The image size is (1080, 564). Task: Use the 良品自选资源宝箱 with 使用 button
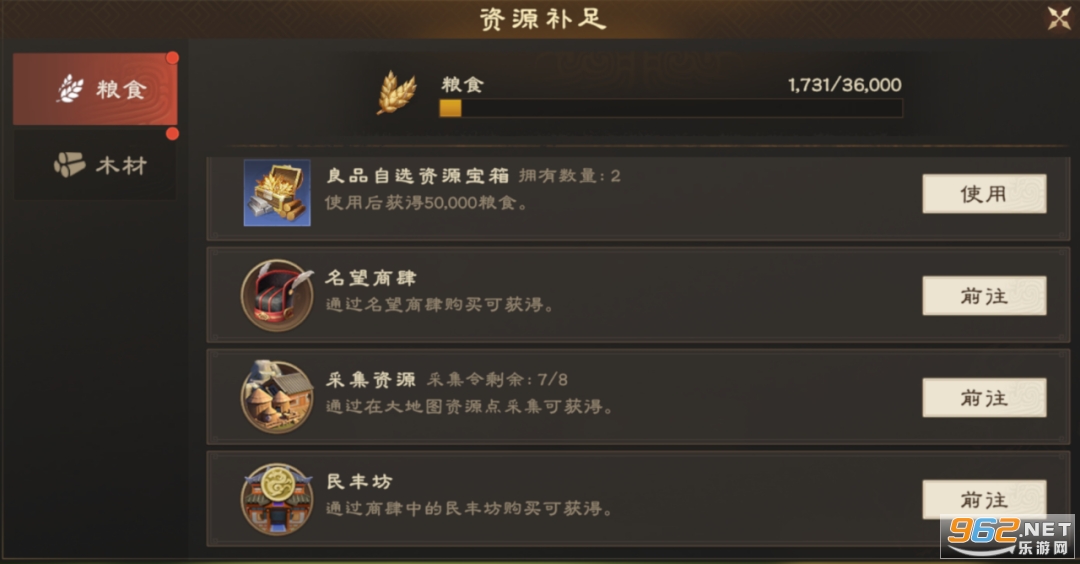click(x=984, y=194)
